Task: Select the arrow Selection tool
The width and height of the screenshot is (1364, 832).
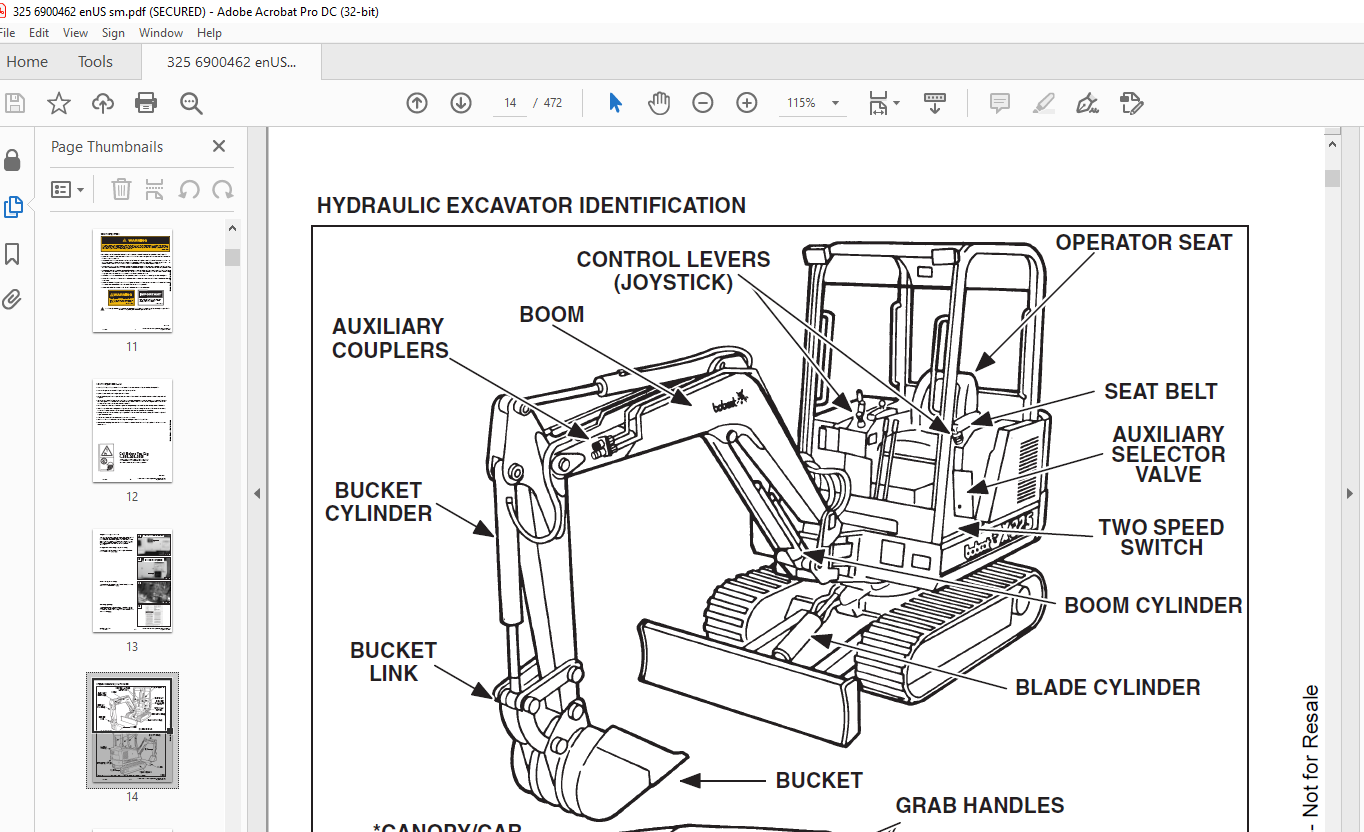Action: pyautogui.click(x=615, y=103)
